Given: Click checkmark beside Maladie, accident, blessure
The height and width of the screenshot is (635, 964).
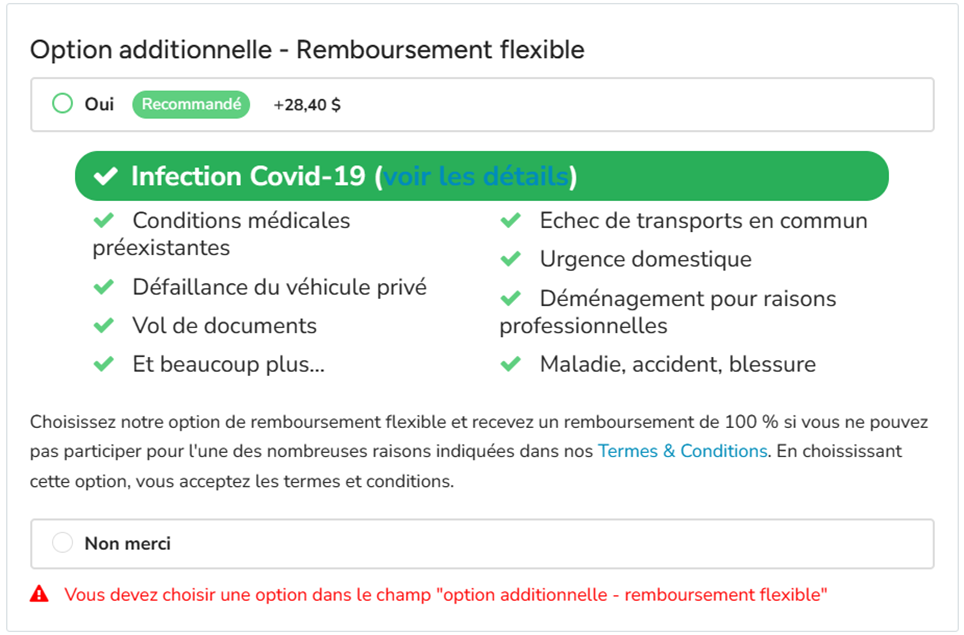Looking at the screenshot, I should pyautogui.click(x=510, y=364).
